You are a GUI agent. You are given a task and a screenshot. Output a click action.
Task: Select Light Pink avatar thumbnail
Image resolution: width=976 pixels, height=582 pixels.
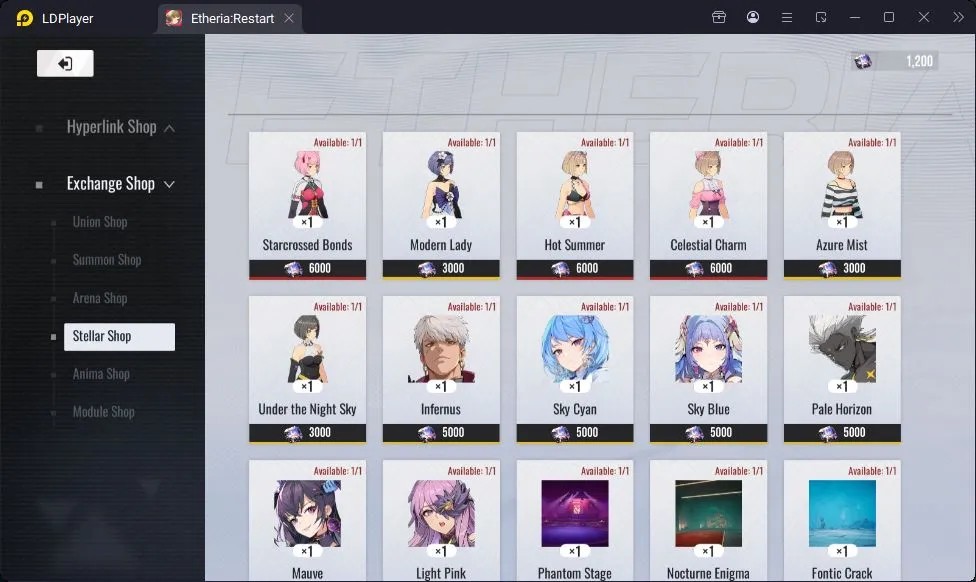[441, 514]
